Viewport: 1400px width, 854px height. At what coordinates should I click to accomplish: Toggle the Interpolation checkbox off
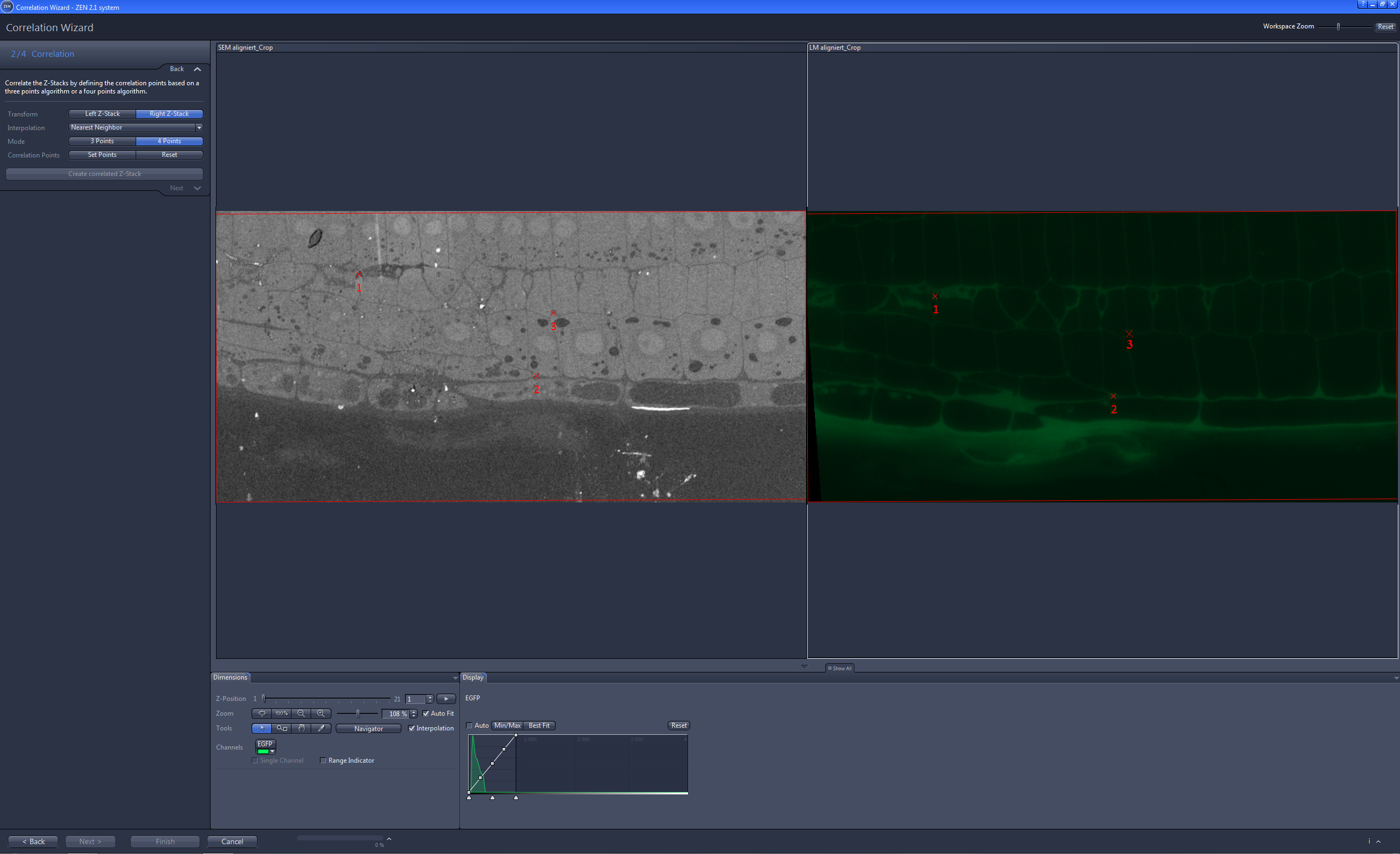412,728
